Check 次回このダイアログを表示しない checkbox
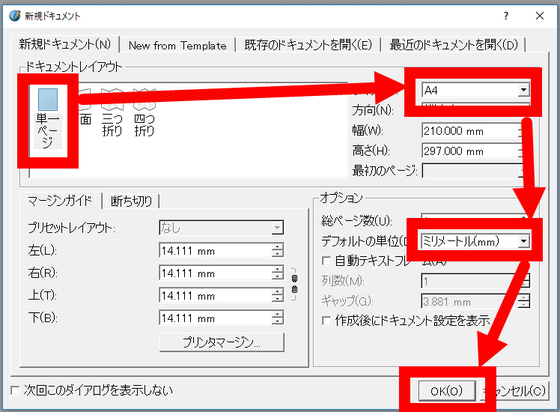This screenshot has height=412, width=560. [x=15, y=390]
